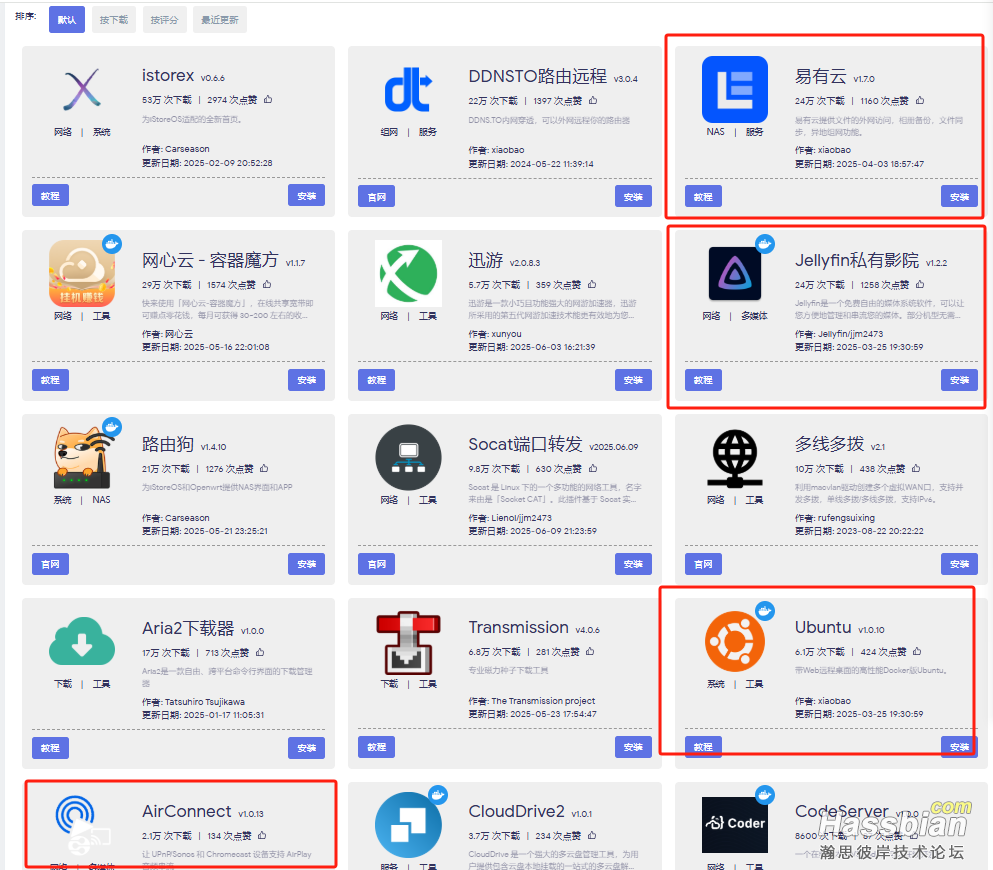Open the CodeServer Coder icon
This screenshot has height=870, width=993.
(x=735, y=825)
